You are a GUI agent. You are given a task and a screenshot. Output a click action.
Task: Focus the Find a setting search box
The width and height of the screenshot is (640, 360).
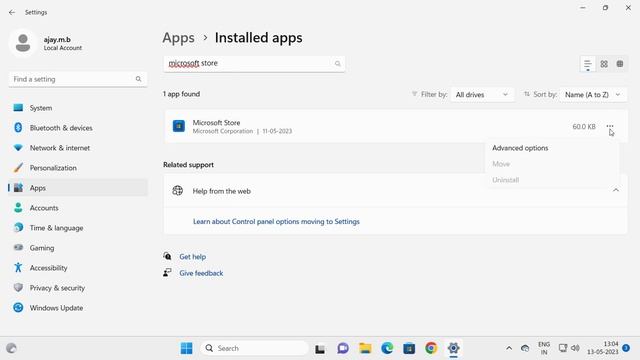point(78,79)
